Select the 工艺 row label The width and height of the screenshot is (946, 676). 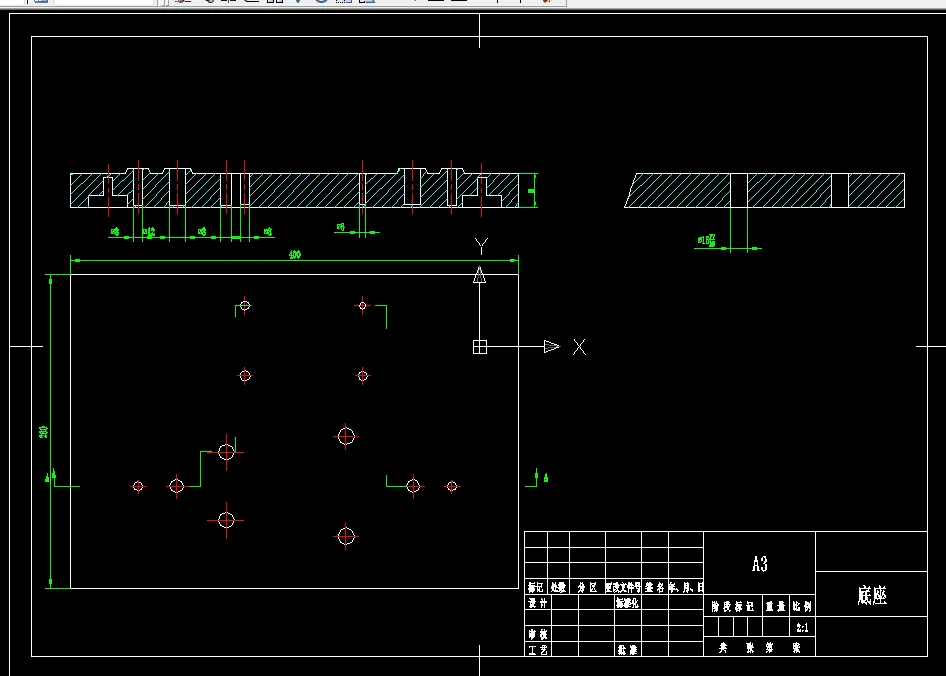538,649
